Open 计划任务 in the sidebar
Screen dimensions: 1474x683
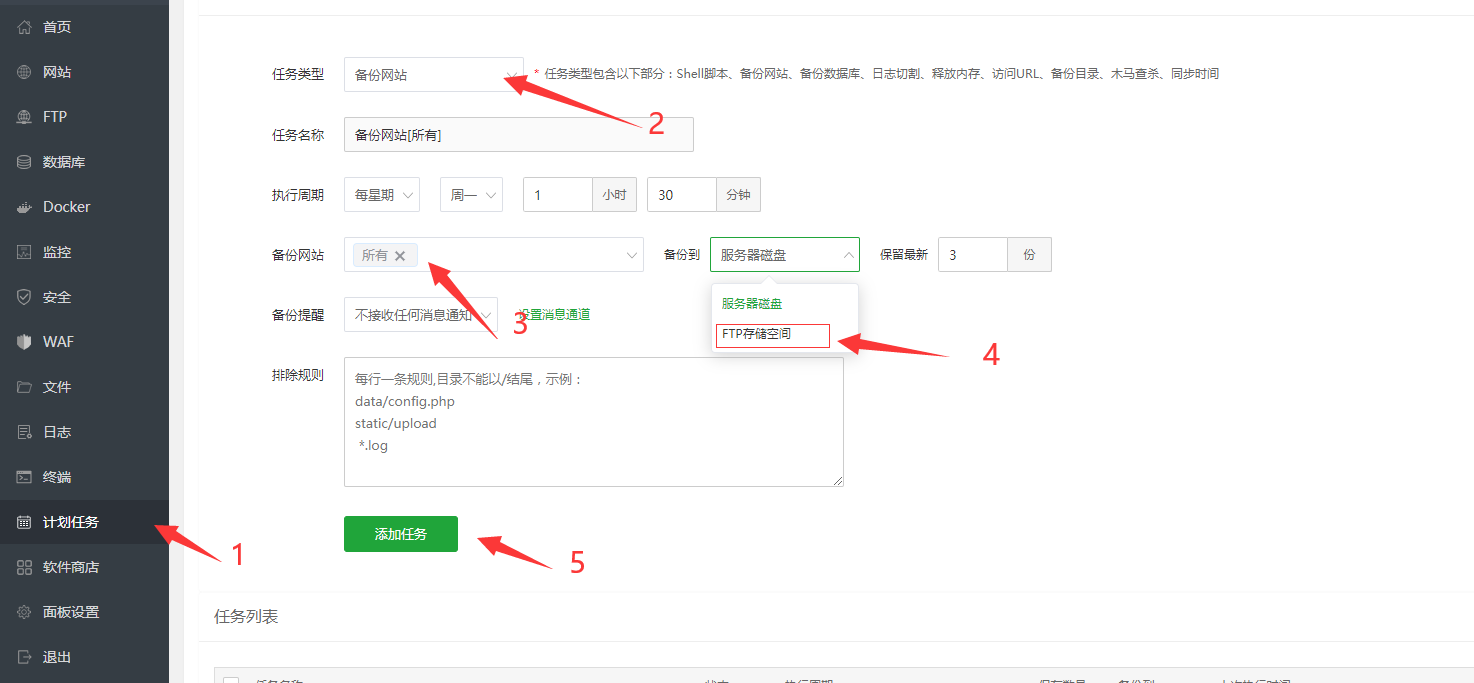pos(71,522)
